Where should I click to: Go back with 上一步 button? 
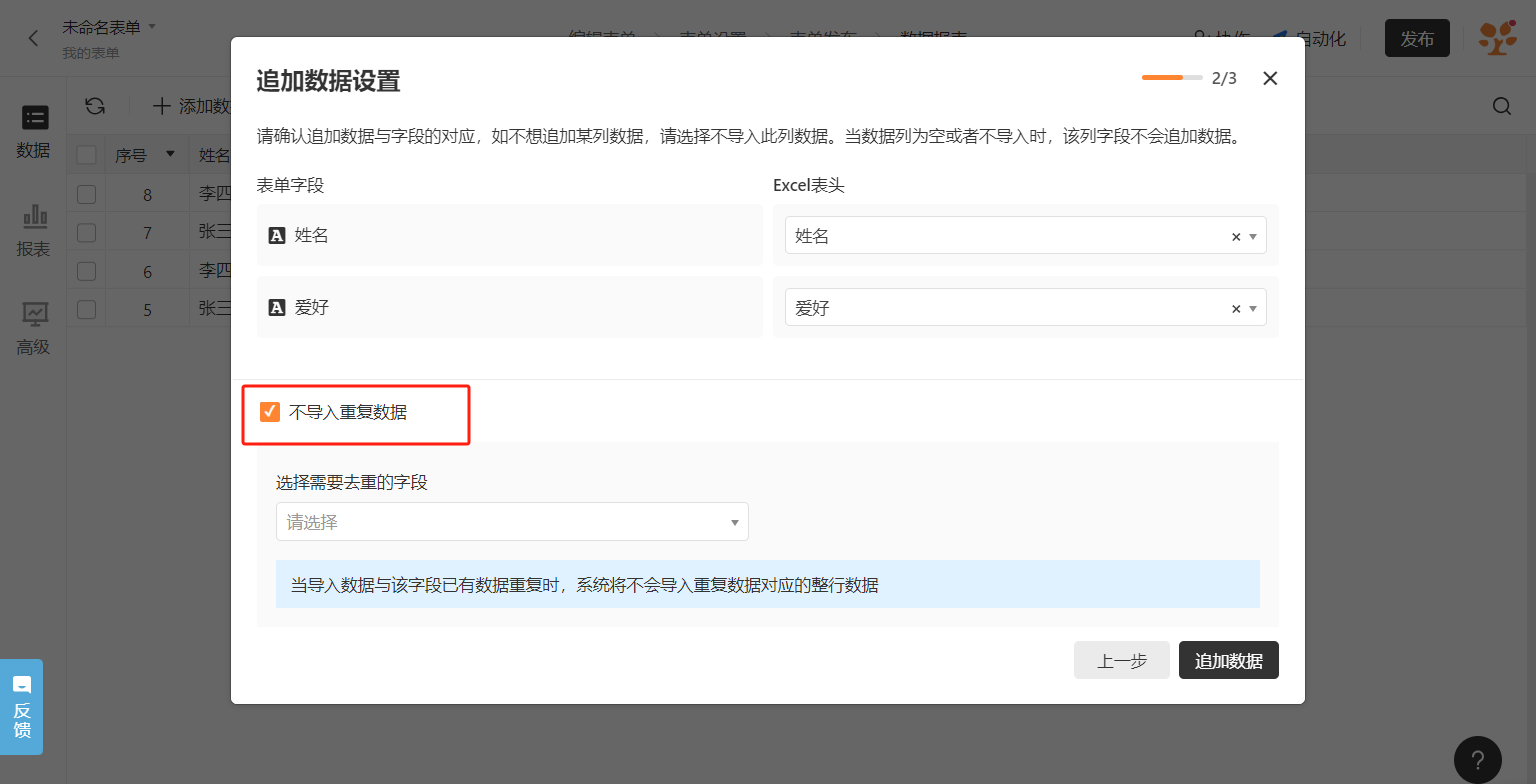click(1121, 661)
